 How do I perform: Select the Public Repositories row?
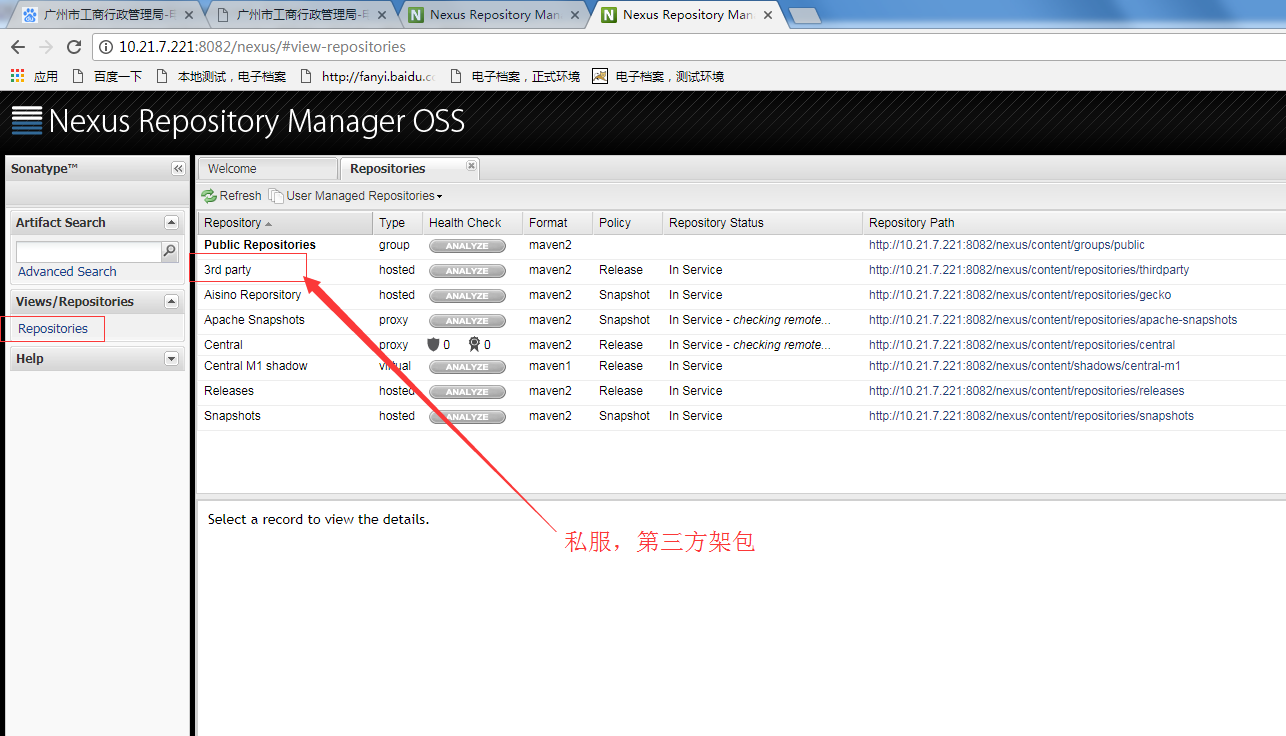[x=741, y=245]
